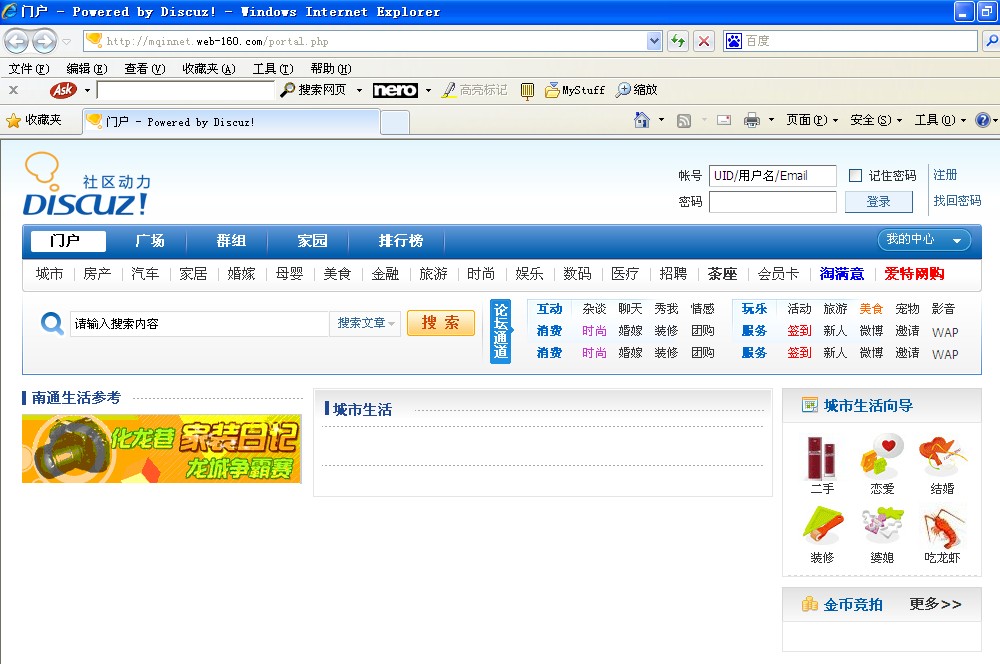Expand the 搜索文章 search type dropdown
Screen dimensions: 1000x664
point(366,323)
